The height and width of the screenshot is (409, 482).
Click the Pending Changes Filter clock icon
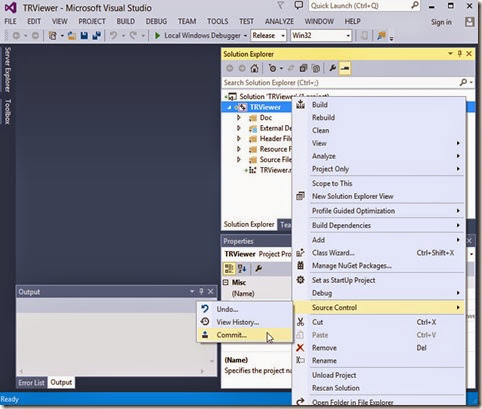coord(272,68)
